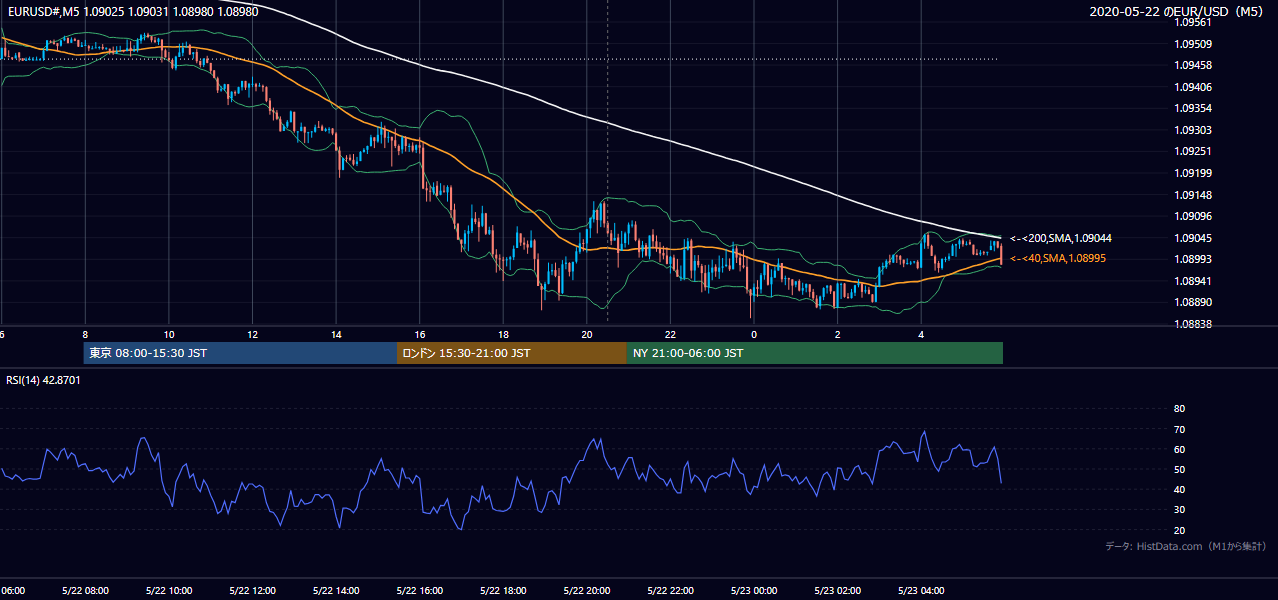Click the bottom time label 5/23 00:00
This screenshot has width=1278, height=600.
[x=753, y=590]
